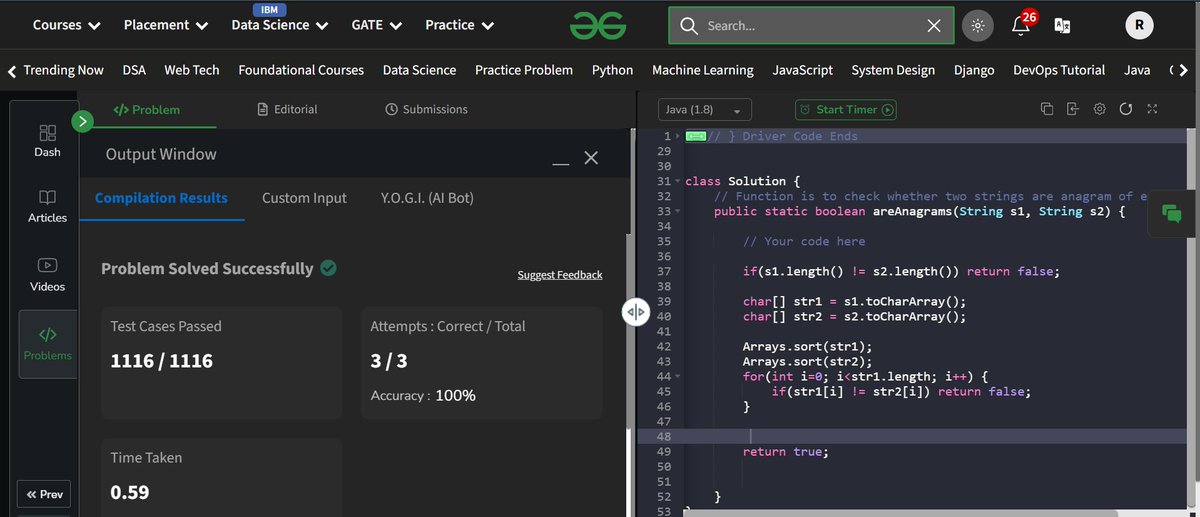Image resolution: width=1200 pixels, height=517 pixels.
Task: Click the green sidebar expand arrow
Action: pos(83,122)
